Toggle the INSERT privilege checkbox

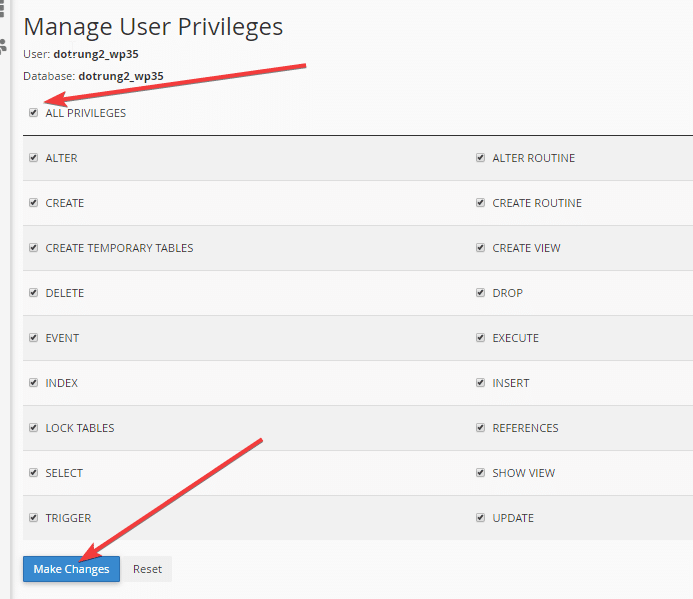point(481,383)
